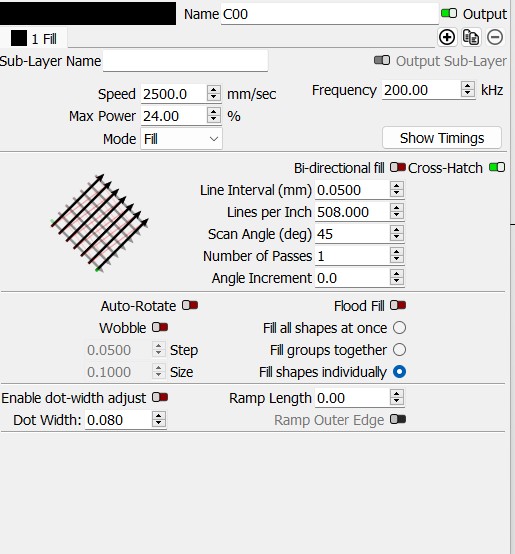The width and height of the screenshot is (515, 554).
Task: Select Fill all shapes at once
Action: point(399,328)
